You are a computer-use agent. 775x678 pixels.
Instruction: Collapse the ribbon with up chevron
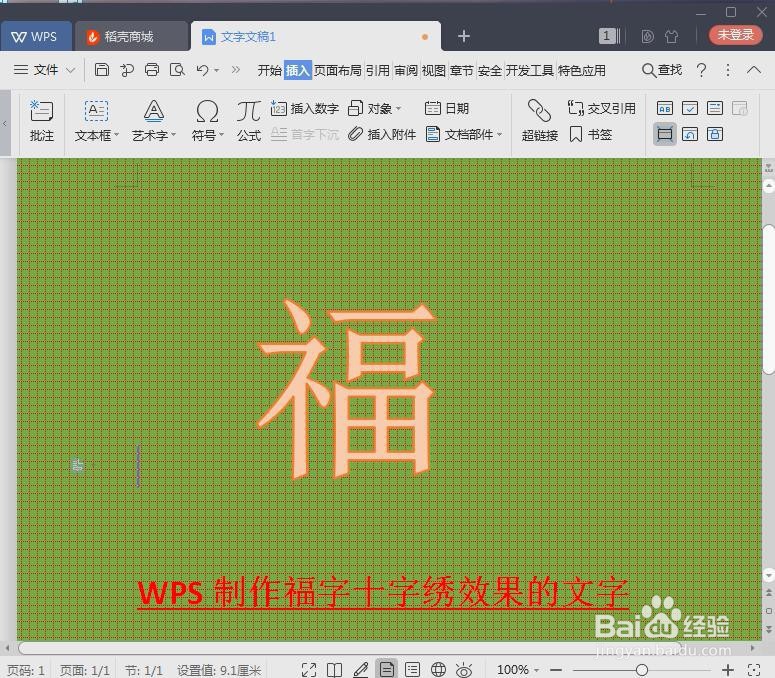click(x=754, y=70)
